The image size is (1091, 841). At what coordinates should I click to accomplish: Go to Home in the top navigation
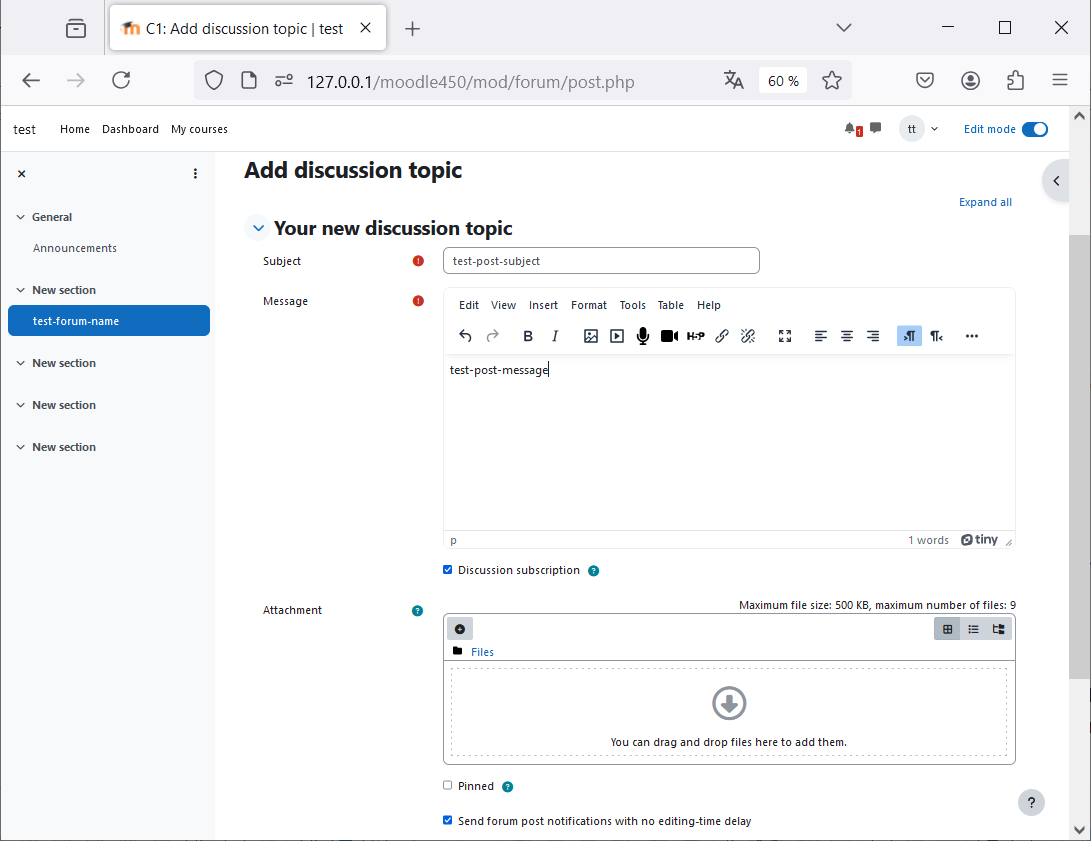(x=74, y=129)
